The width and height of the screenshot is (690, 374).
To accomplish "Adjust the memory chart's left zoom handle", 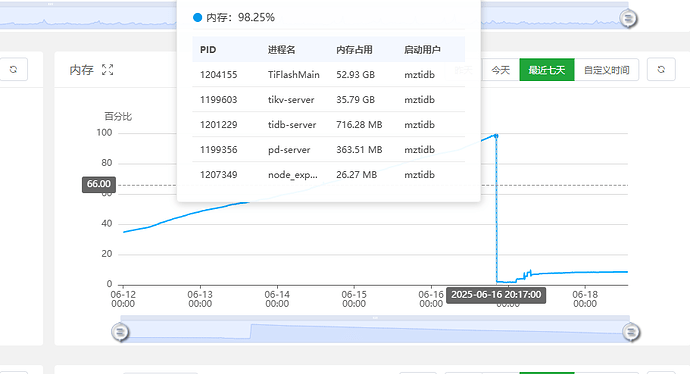I will click(x=120, y=332).
